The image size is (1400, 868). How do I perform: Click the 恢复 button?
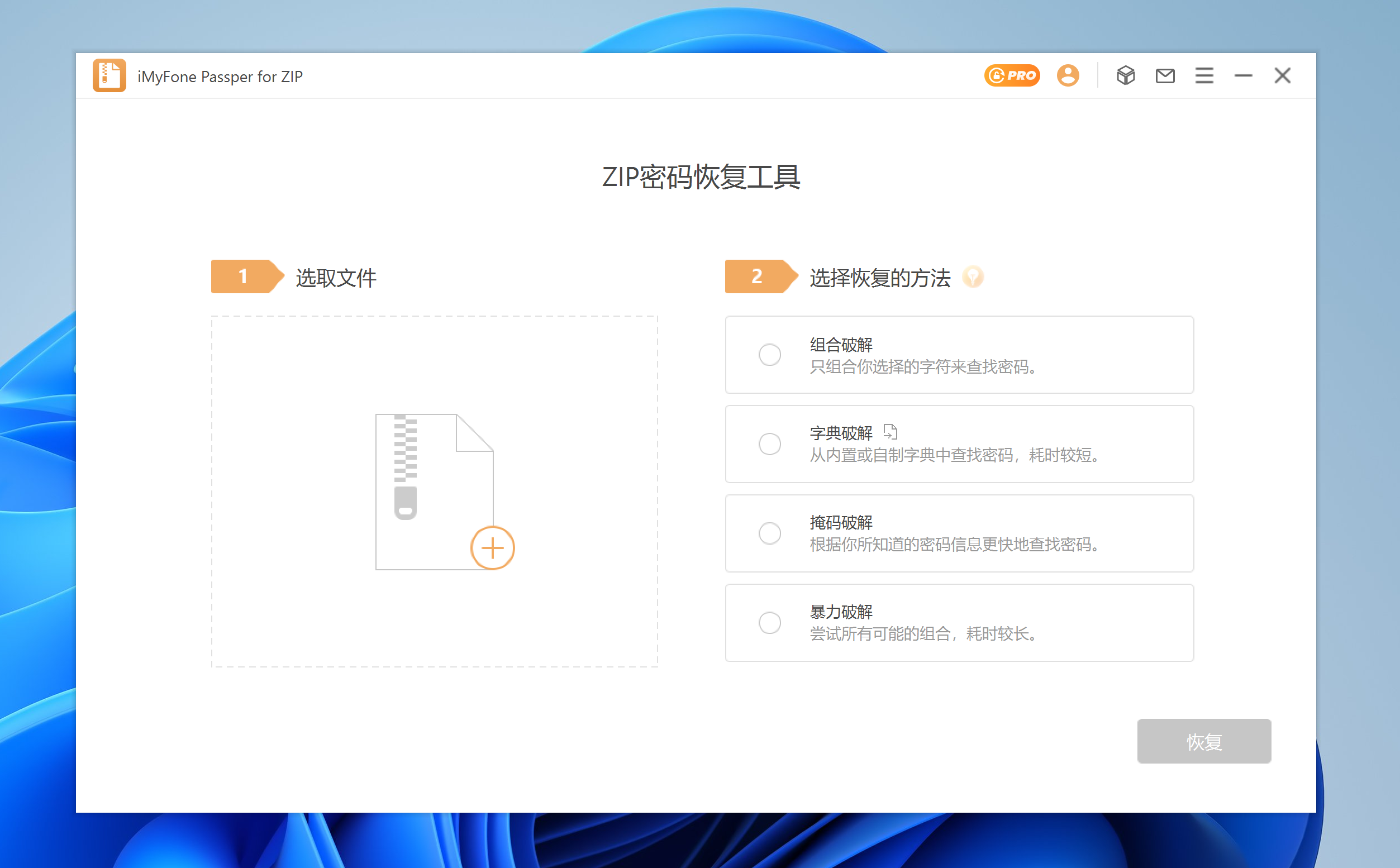1204,741
